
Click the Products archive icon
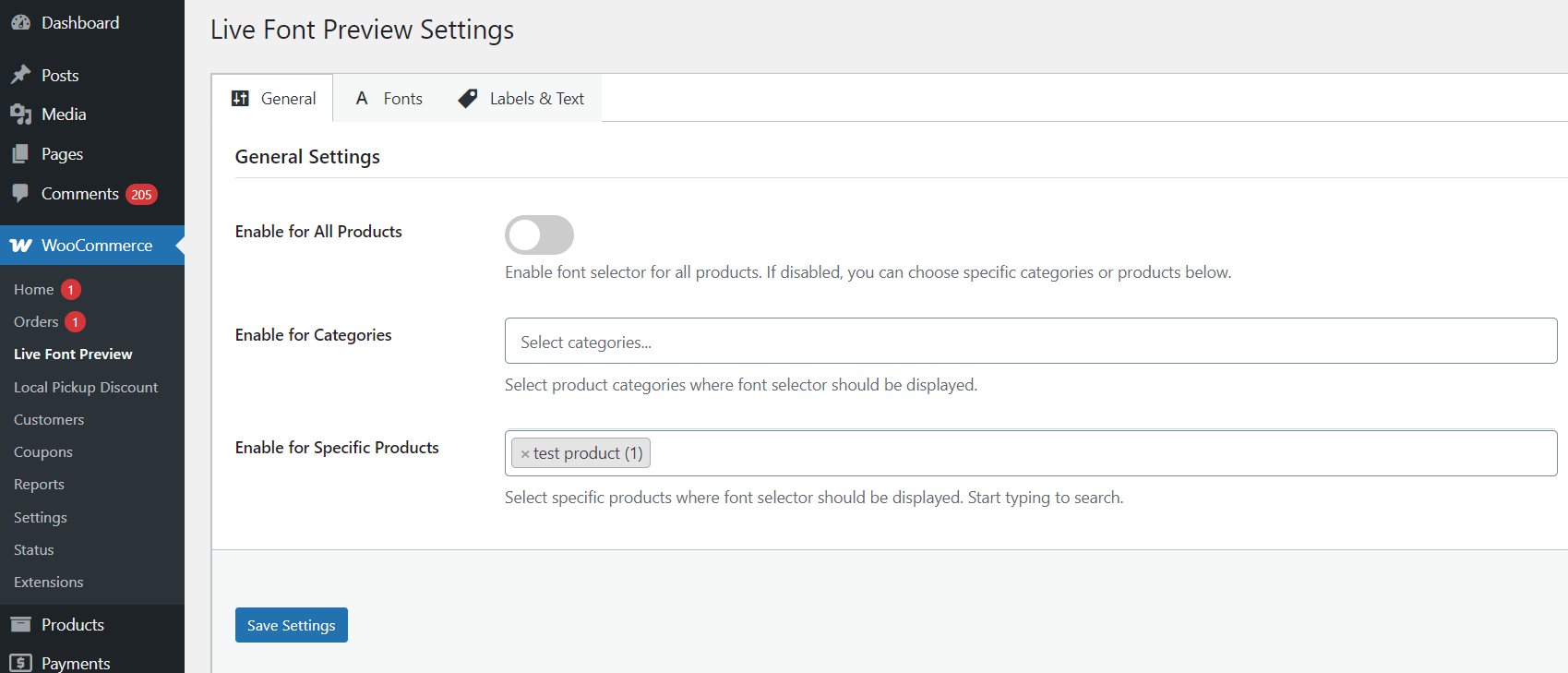[20, 625]
